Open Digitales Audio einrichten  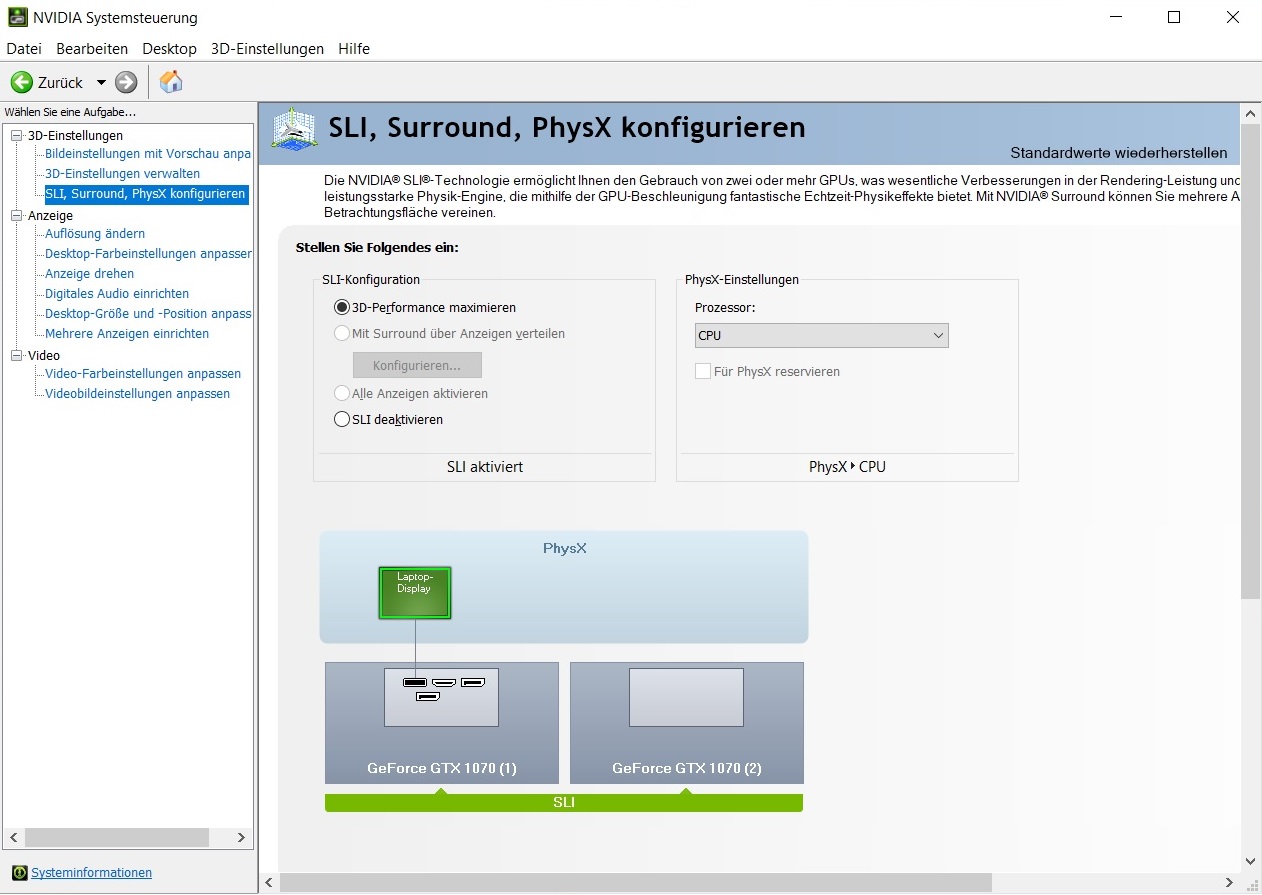(117, 294)
